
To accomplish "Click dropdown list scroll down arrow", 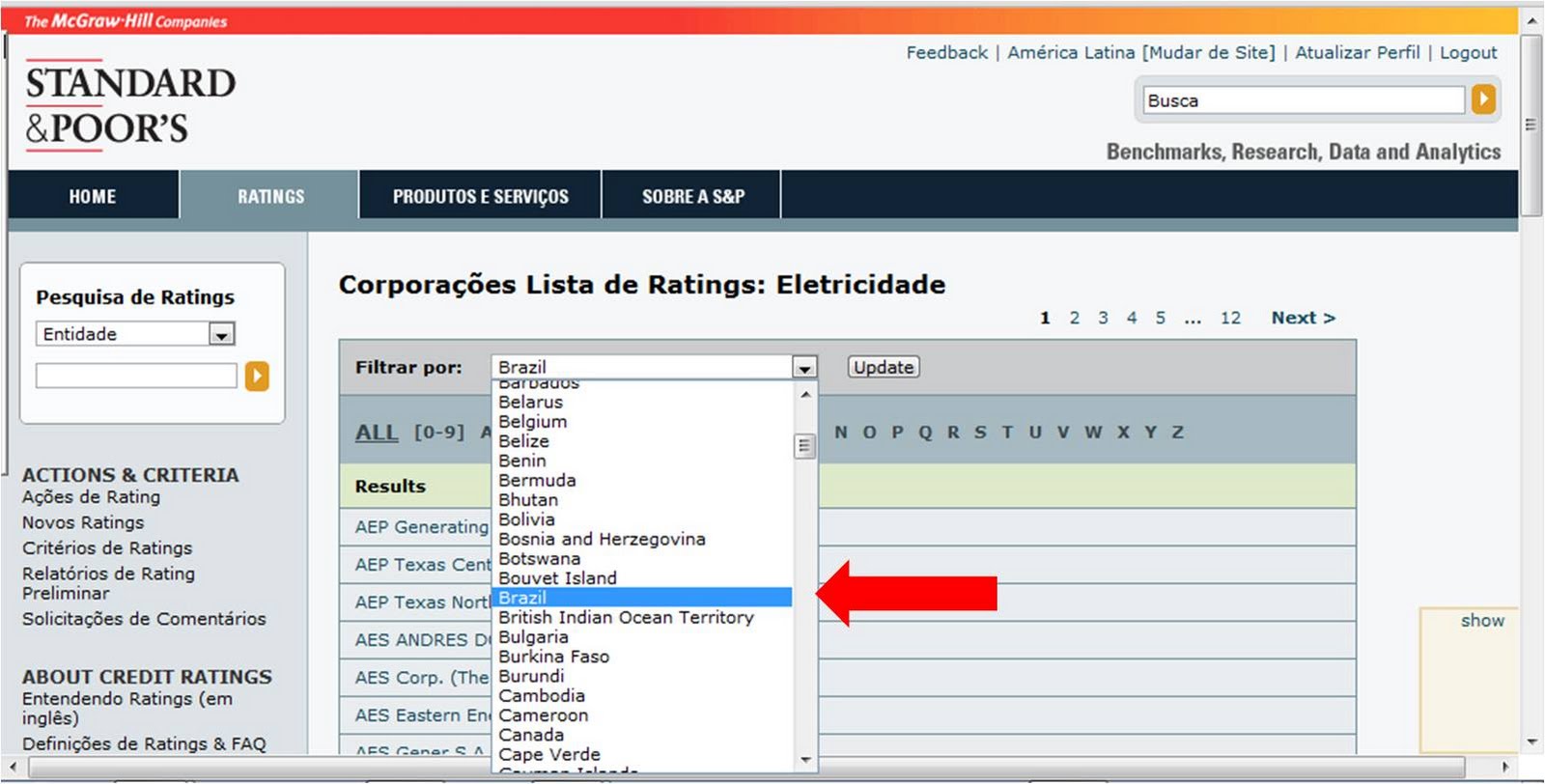I will pos(805,761).
